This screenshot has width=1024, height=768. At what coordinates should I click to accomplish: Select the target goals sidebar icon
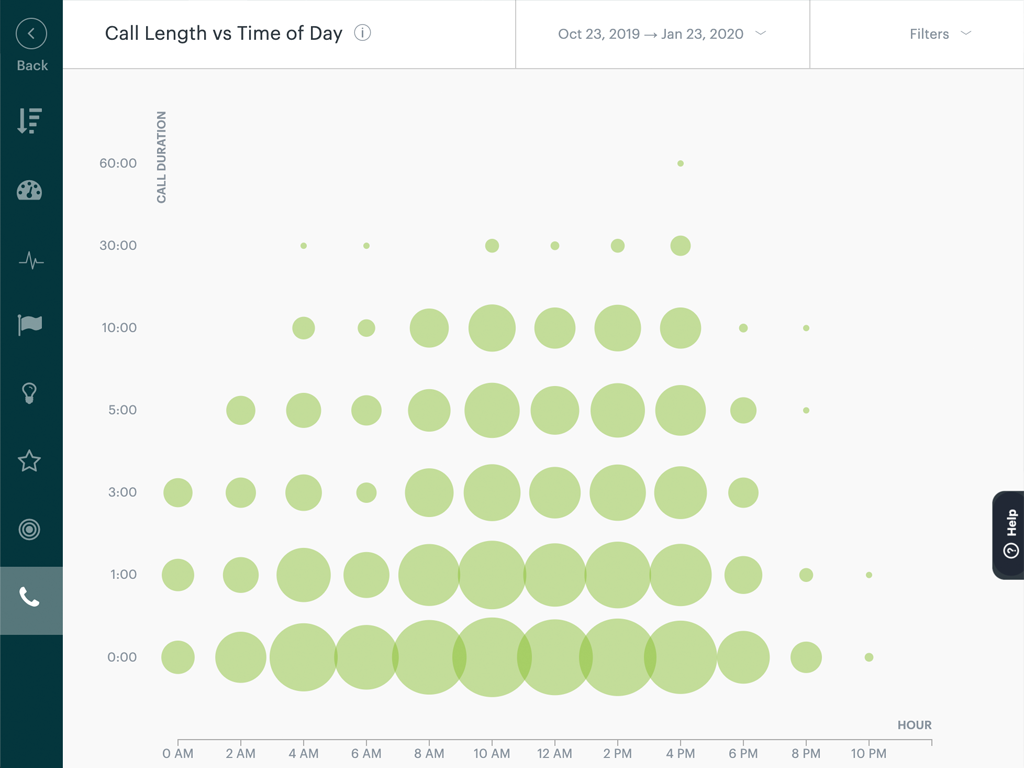pyautogui.click(x=30, y=529)
